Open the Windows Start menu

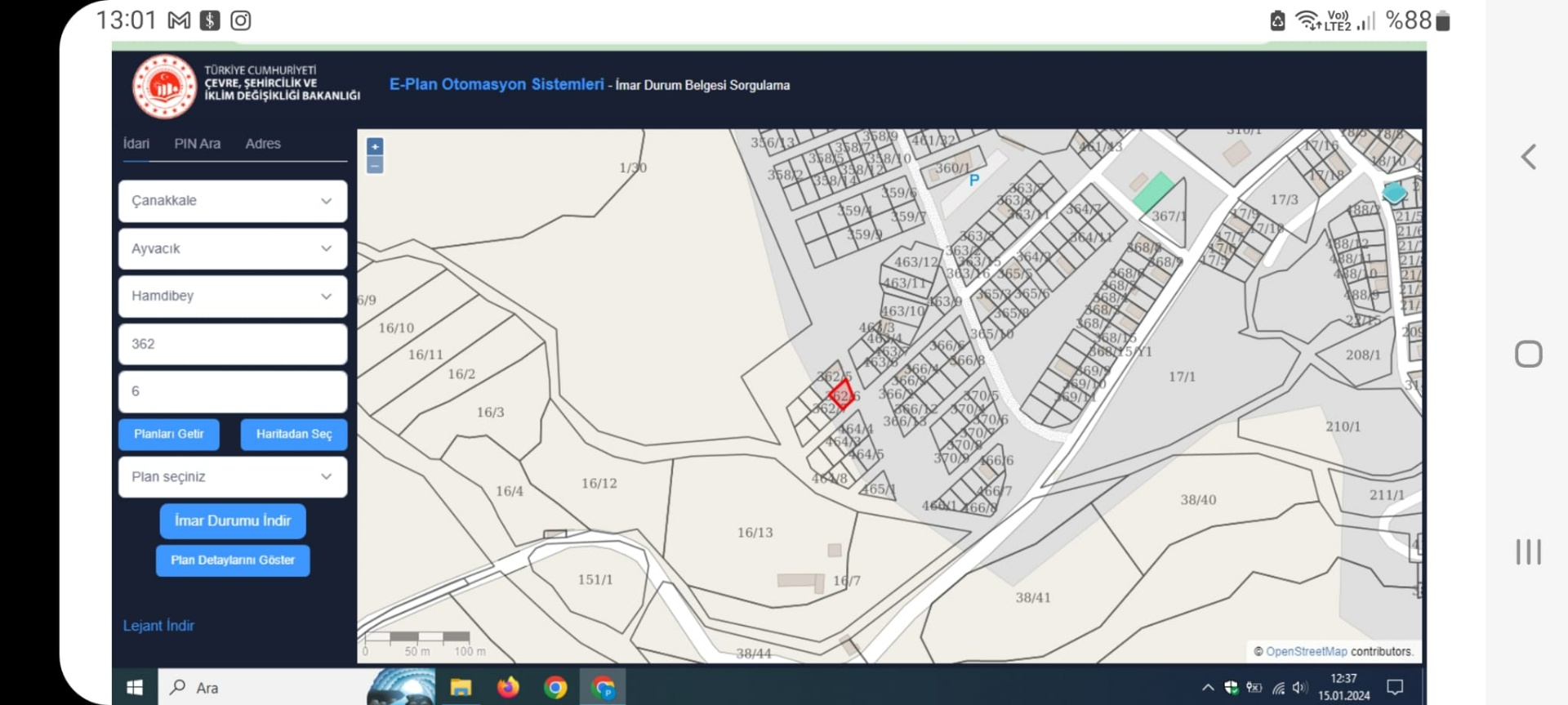pos(136,688)
